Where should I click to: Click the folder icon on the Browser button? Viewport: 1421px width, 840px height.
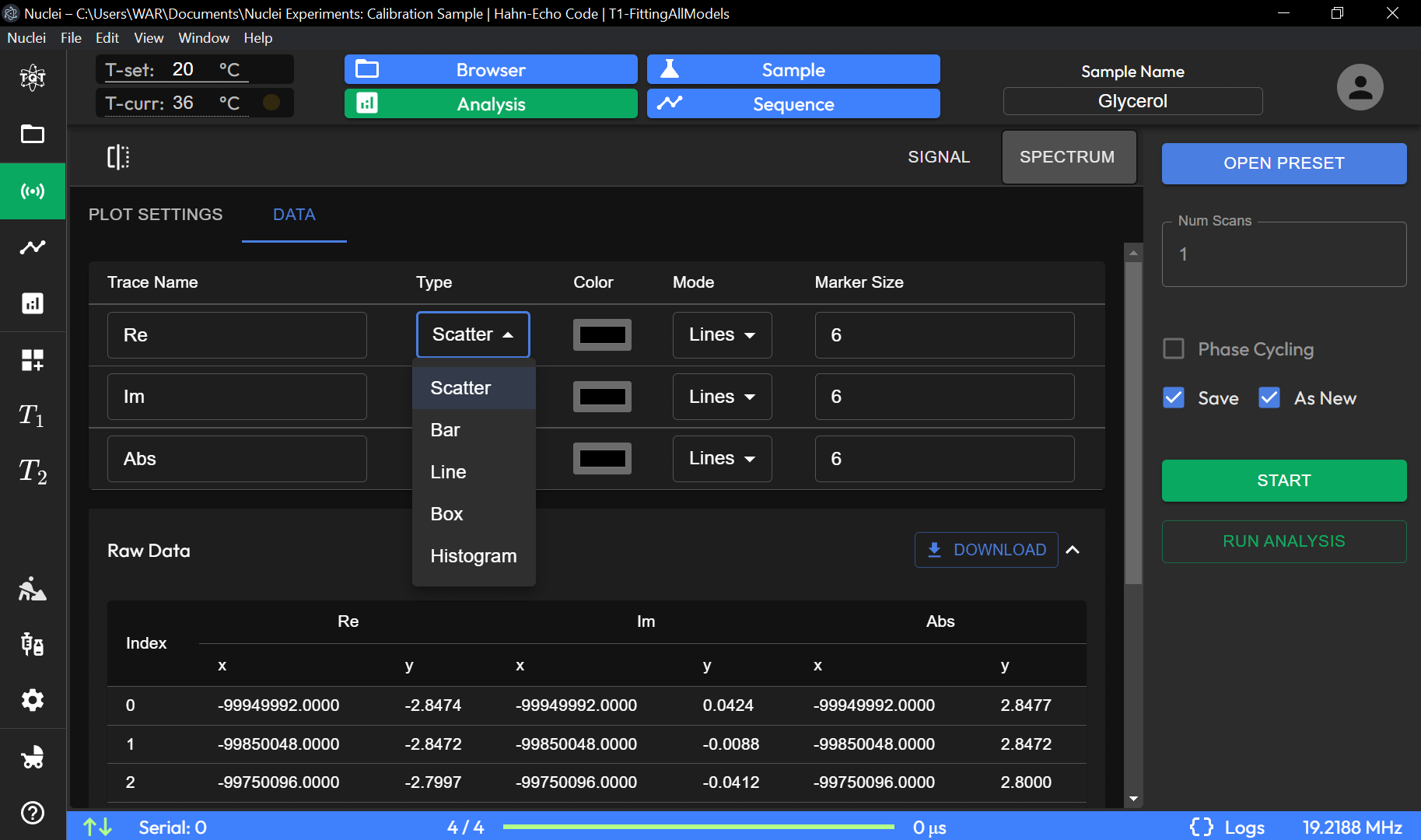click(x=367, y=69)
